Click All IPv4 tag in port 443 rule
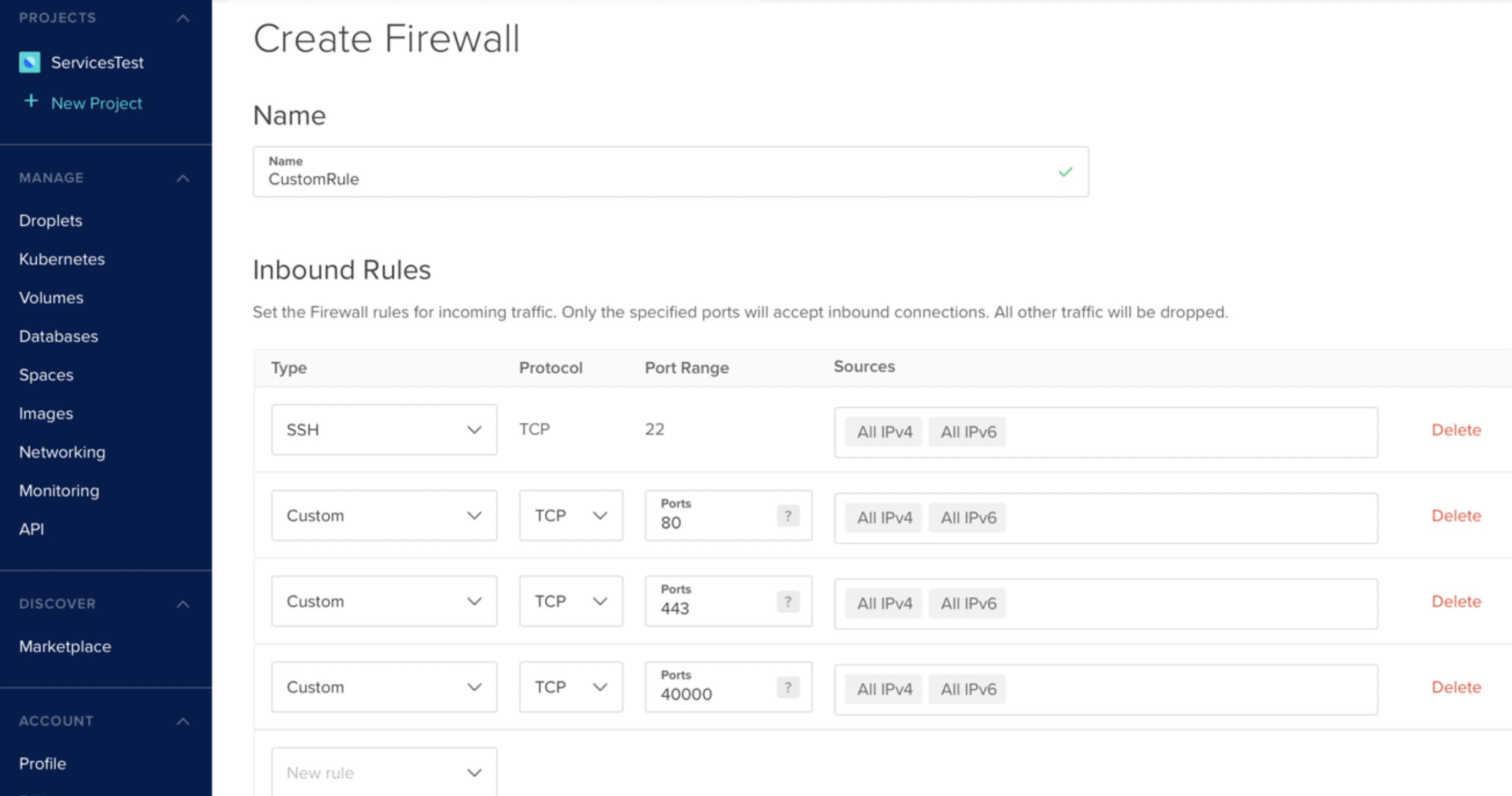The height and width of the screenshot is (796, 1512). (883, 603)
